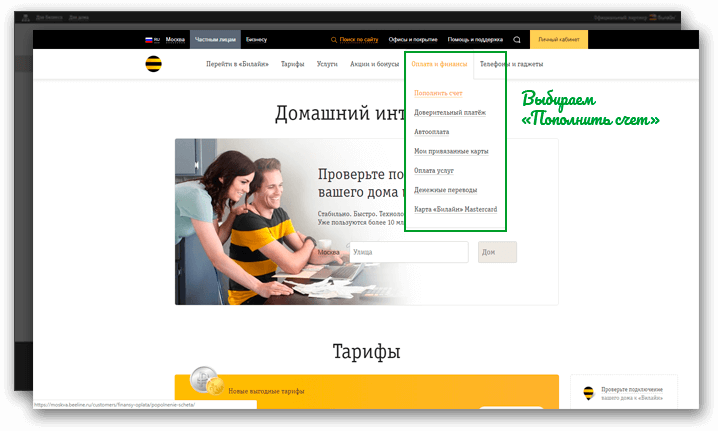This screenshot has width=718, height=431.
Task: Open «Оплата услуг» menu item
Action: pyautogui.click(x=434, y=171)
